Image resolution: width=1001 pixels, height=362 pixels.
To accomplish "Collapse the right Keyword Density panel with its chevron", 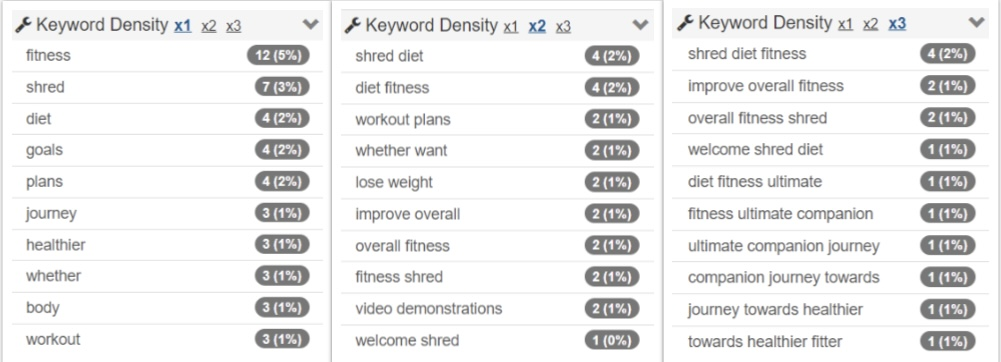I will pyautogui.click(x=976, y=22).
